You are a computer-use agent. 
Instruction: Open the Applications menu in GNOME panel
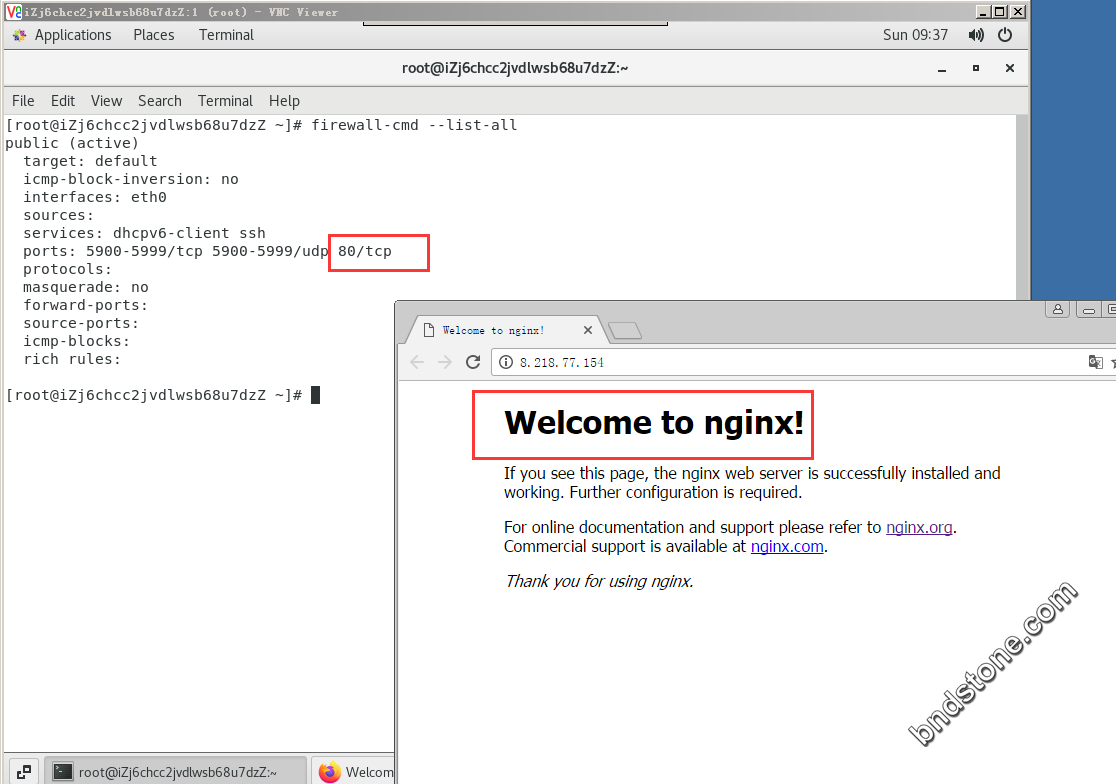coord(73,35)
